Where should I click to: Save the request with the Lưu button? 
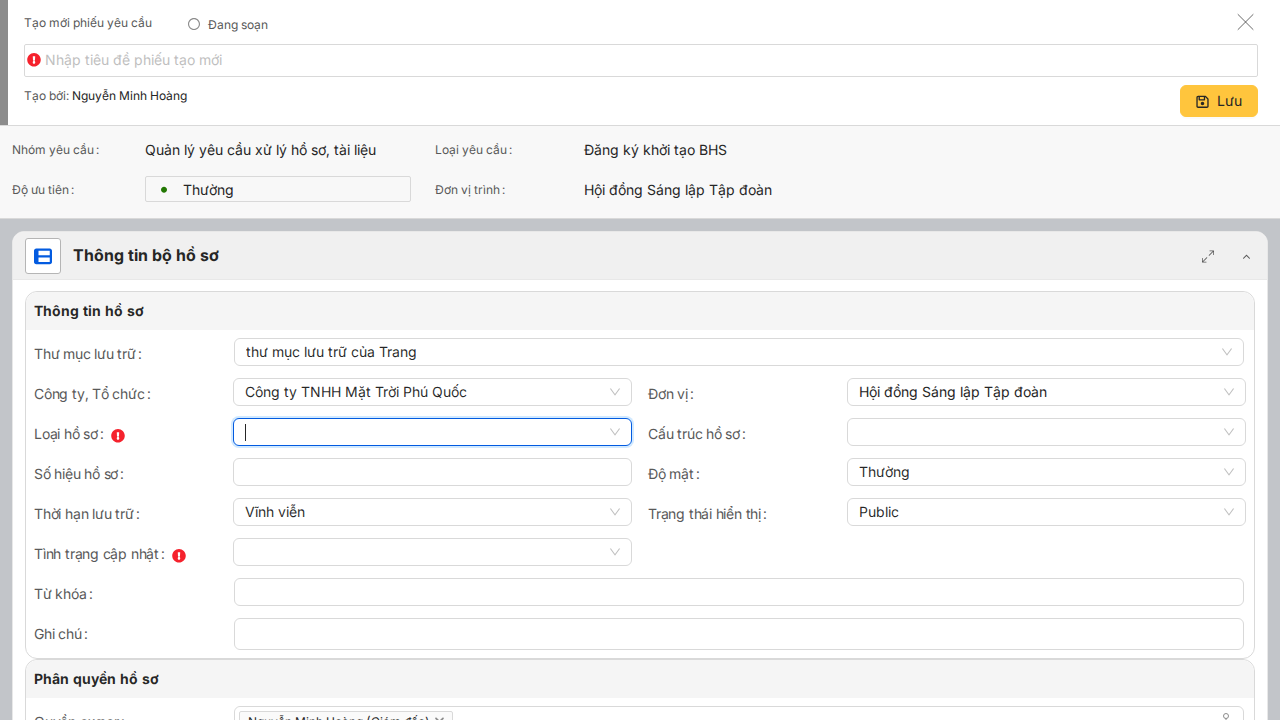[1218, 101]
